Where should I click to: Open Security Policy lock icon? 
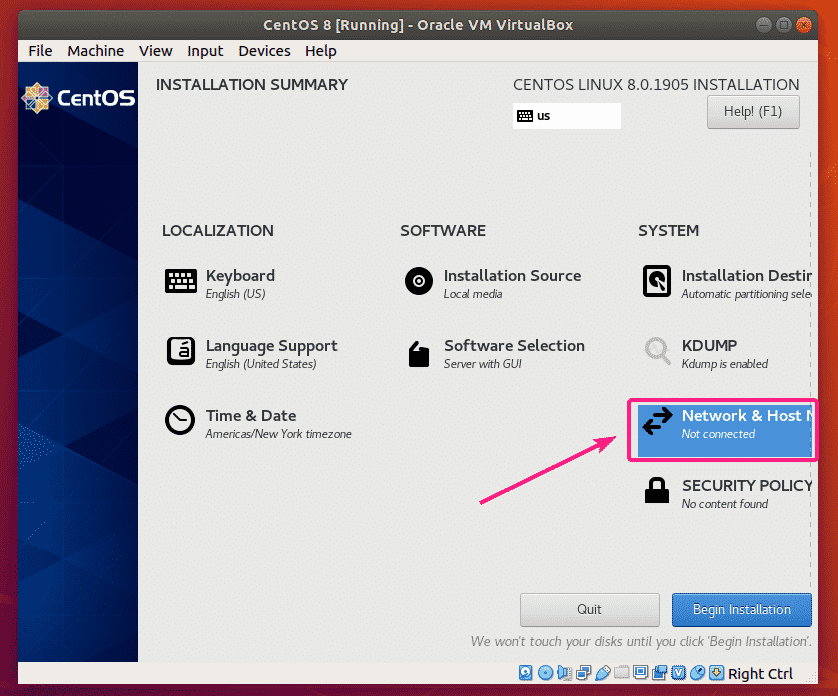click(x=656, y=490)
